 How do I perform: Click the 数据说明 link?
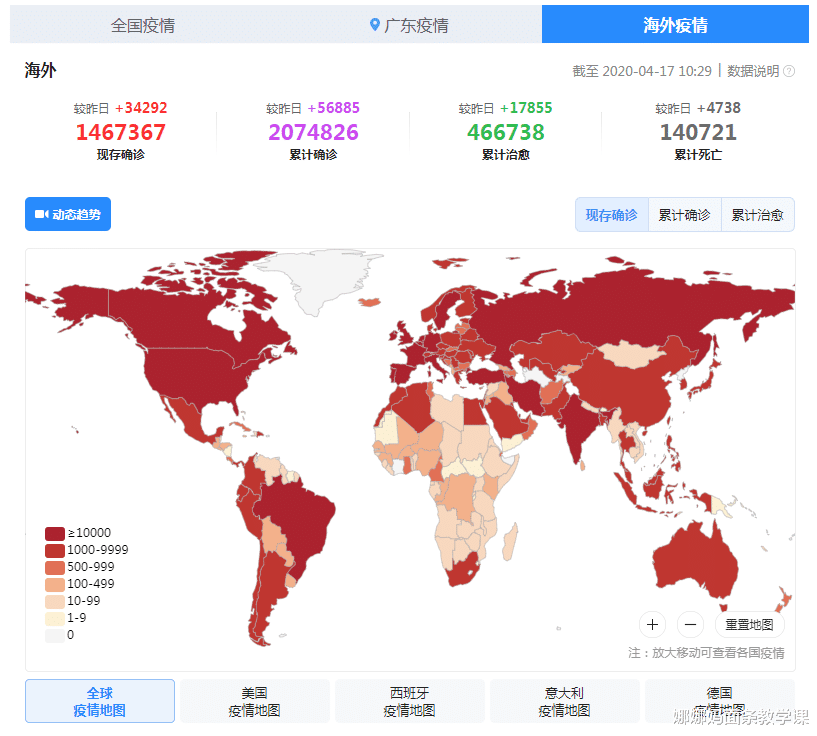coord(752,71)
